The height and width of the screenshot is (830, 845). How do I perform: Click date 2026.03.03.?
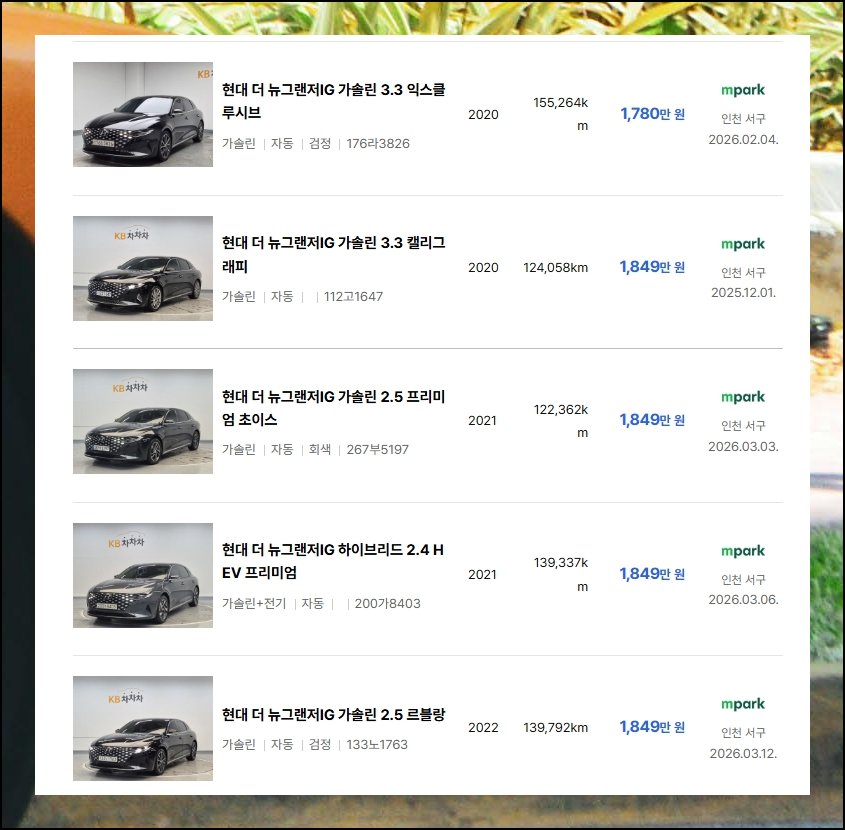point(743,447)
